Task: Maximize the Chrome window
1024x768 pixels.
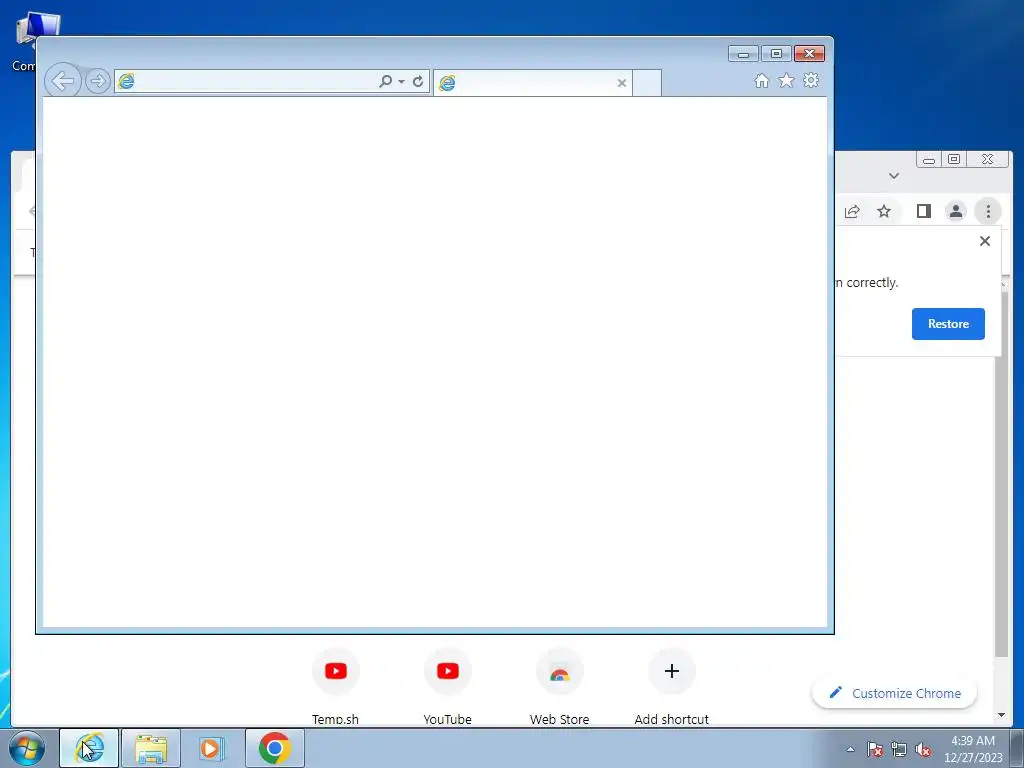Action: point(954,160)
